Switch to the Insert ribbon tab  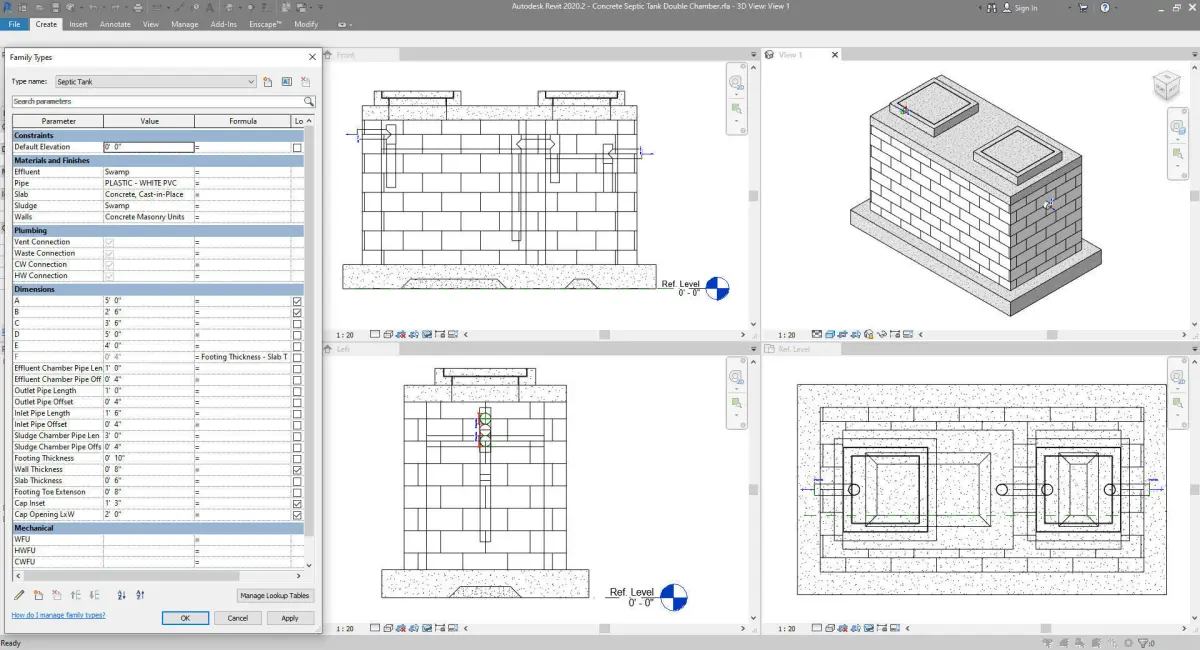point(78,23)
